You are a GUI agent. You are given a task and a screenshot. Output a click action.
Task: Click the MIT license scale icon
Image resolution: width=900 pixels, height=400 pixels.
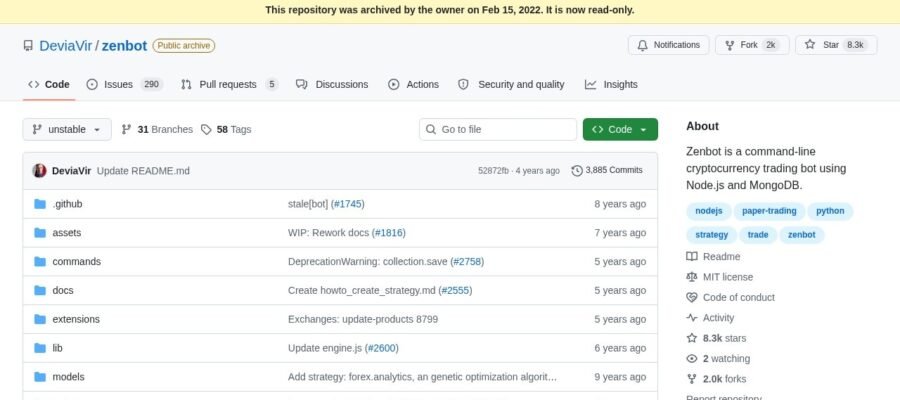pyautogui.click(x=692, y=277)
